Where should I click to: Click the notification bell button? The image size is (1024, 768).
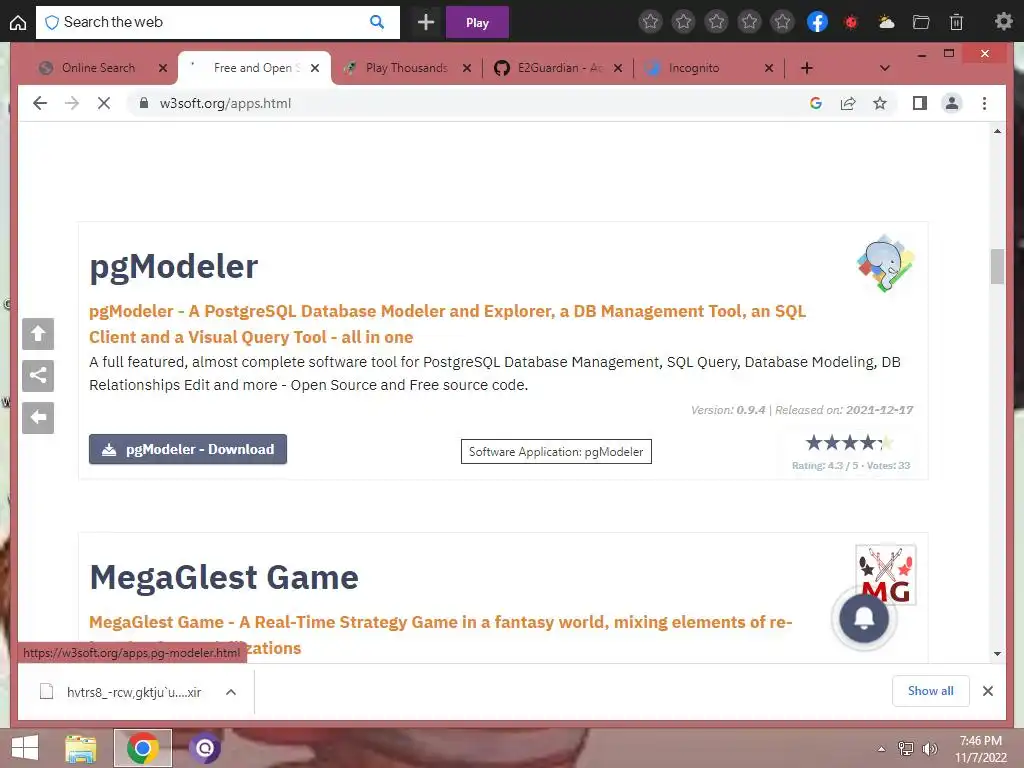(864, 618)
